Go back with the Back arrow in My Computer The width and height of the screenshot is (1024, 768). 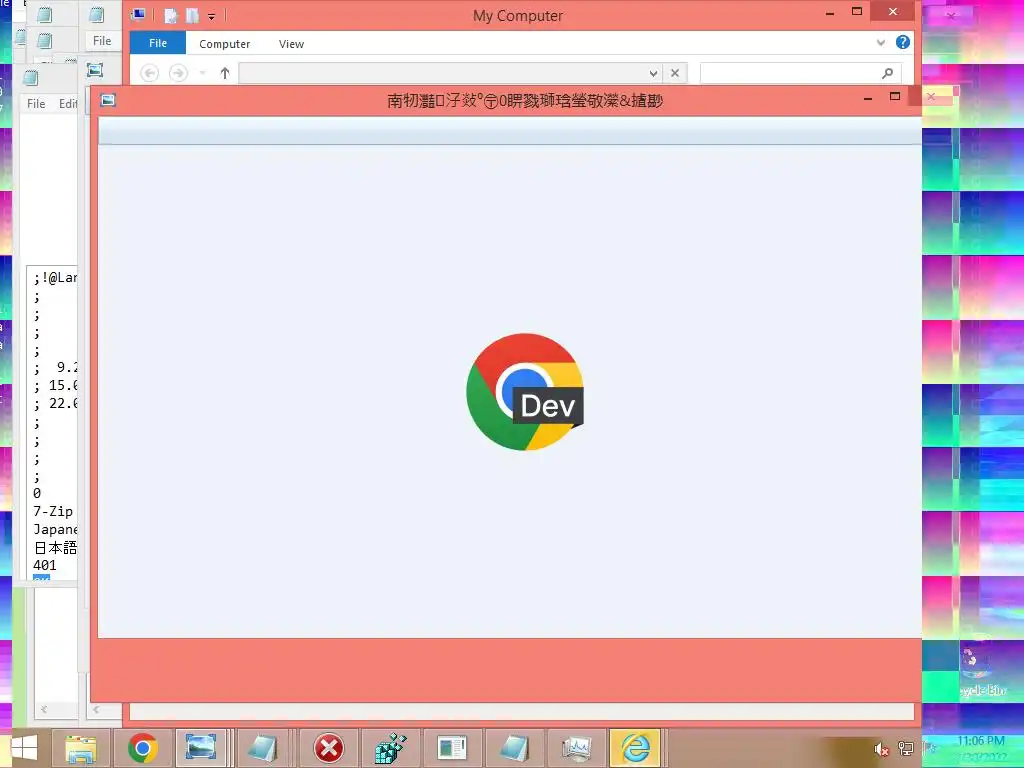tap(150, 72)
